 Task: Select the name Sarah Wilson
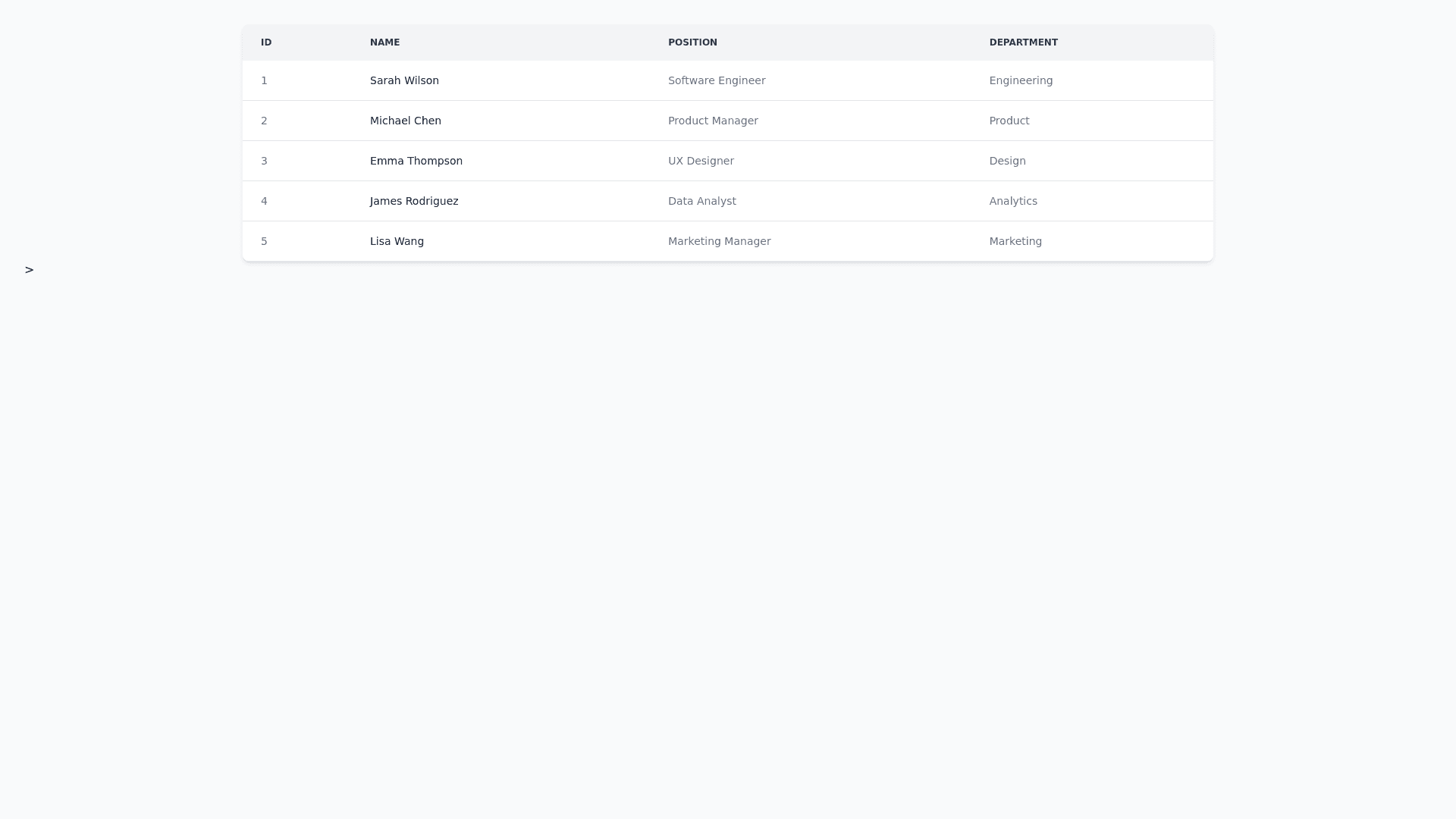click(x=404, y=80)
